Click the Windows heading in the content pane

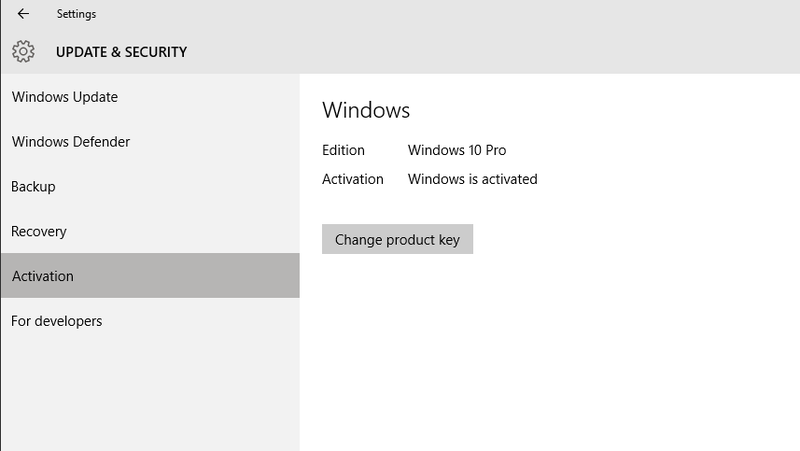pyautogui.click(x=366, y=110)
